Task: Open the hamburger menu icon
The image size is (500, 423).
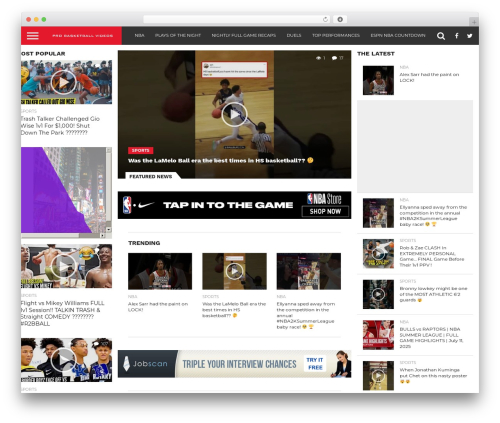Action: [x=33, y=36]
